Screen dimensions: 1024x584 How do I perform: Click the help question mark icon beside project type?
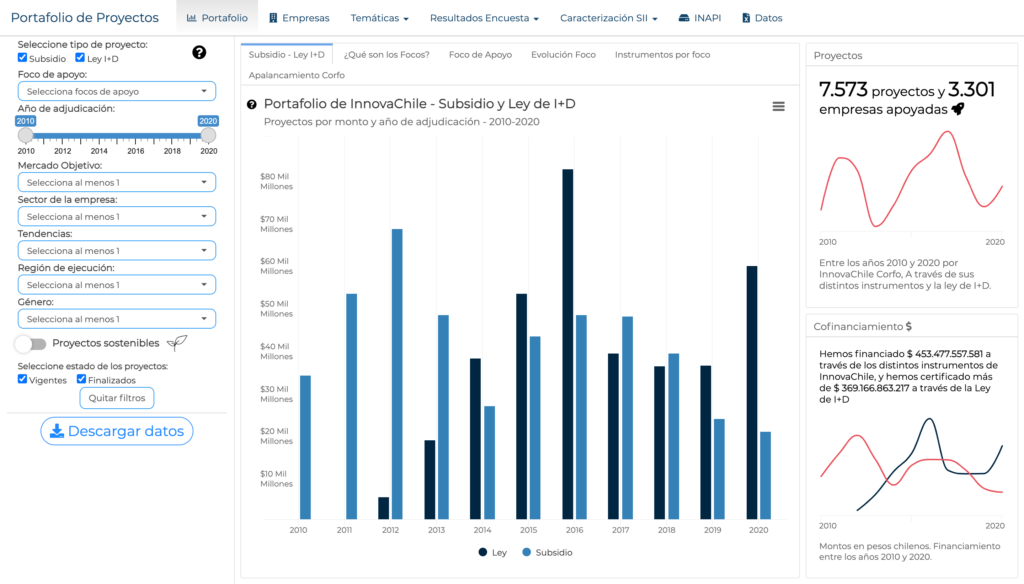click(x=199, y=52)
